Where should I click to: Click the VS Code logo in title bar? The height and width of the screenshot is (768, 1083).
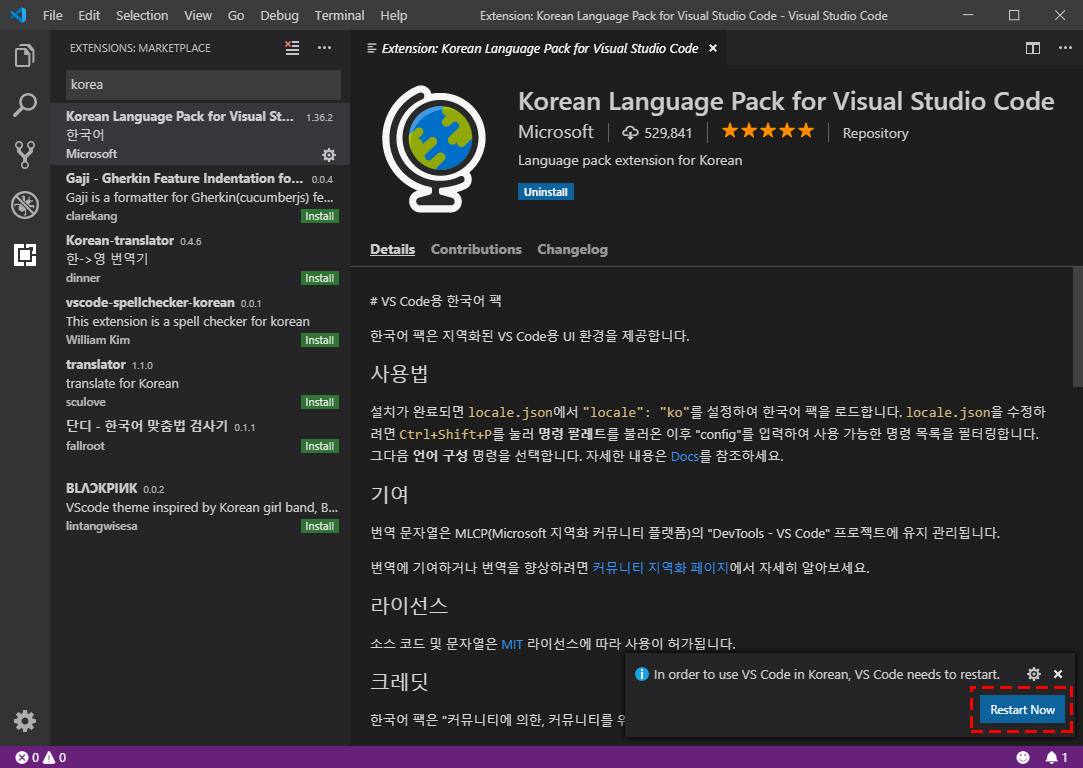tap(18, 15)
